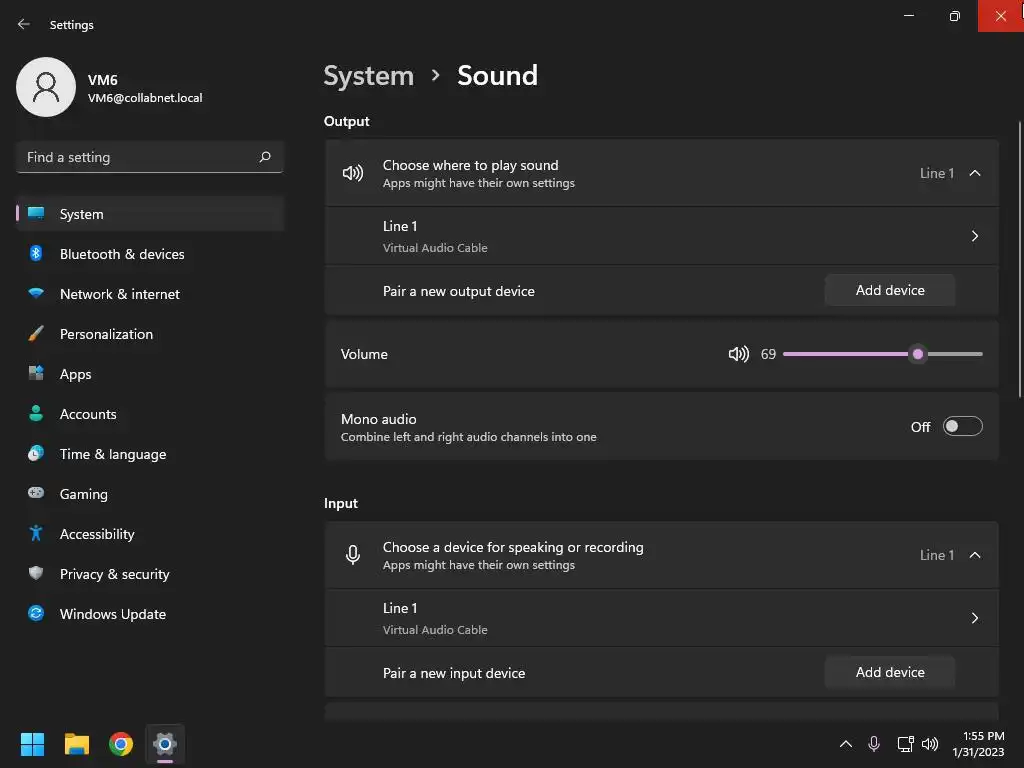Screen dimensions: 1024x768
Task: Open Google Chrome from the taskbar
Action: (121, 744)
